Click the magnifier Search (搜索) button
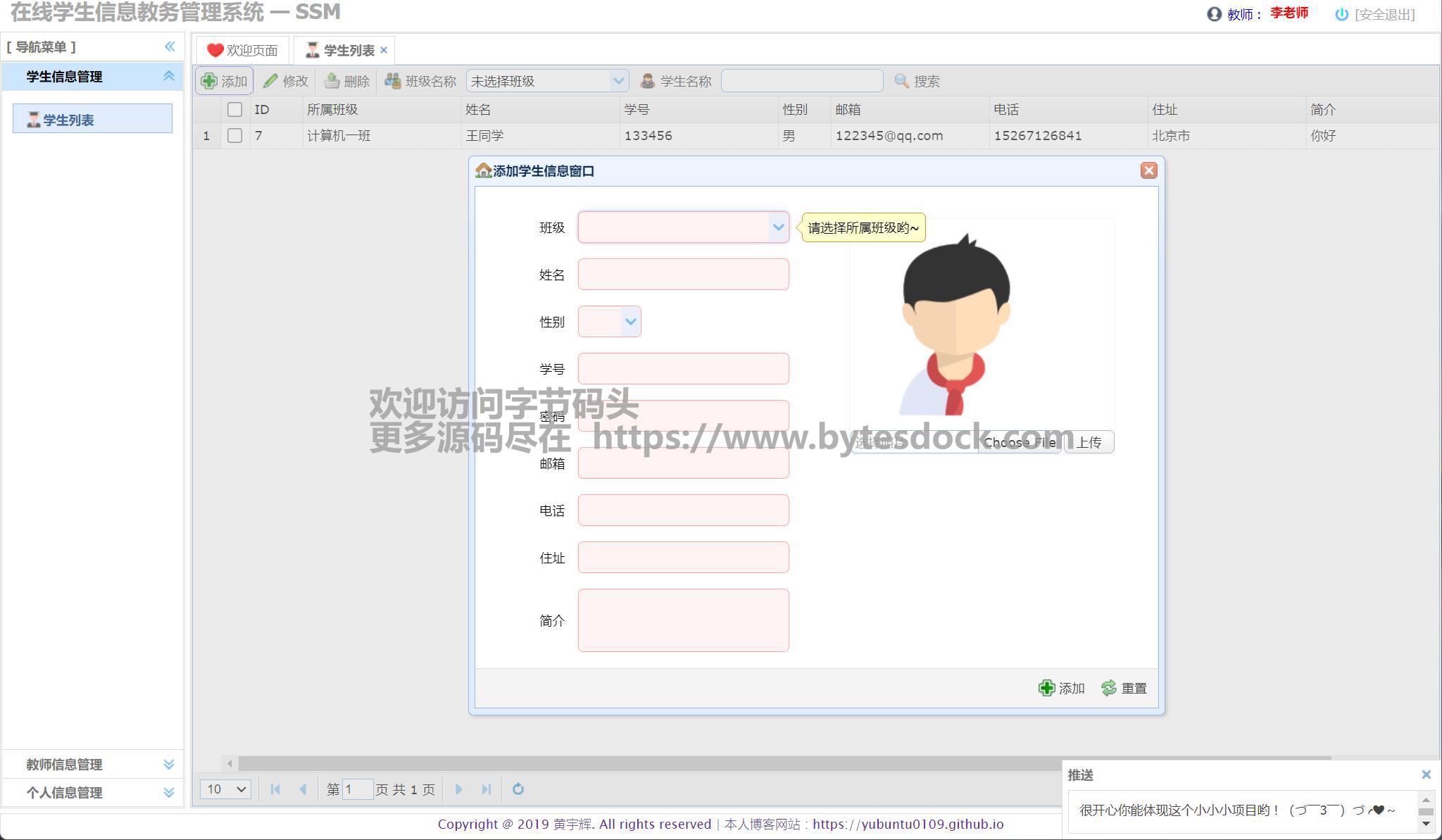The height and width of the screenshot is (840, 1442). click(x=917, y=81)
